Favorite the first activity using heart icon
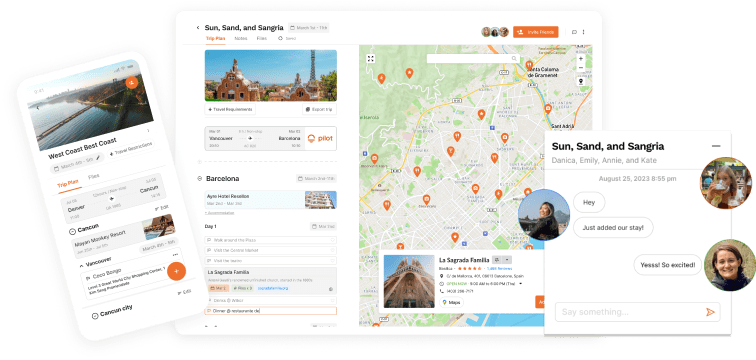 [x=332, y=240]
